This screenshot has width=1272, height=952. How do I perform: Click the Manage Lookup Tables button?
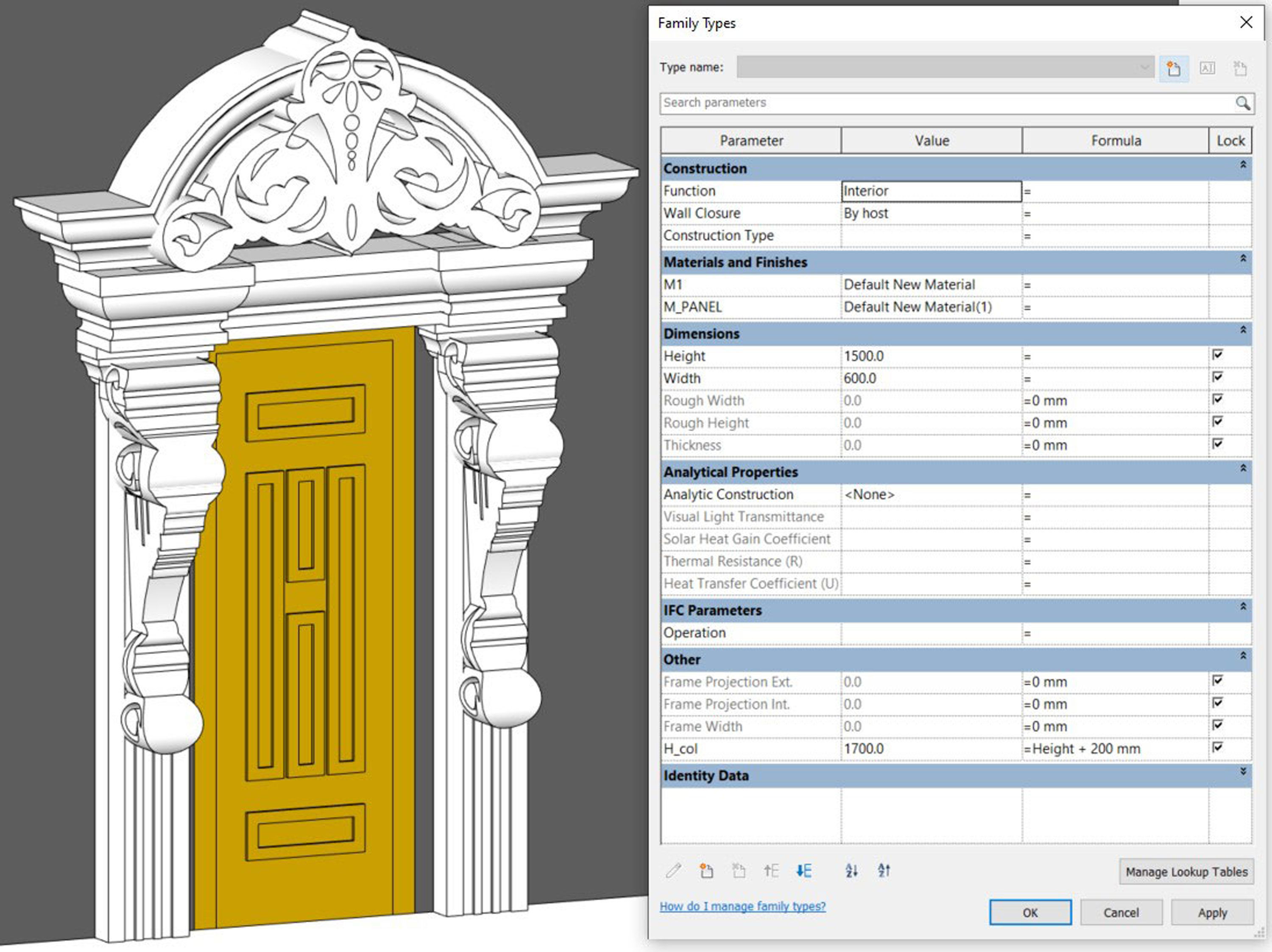pyautogui.click(x=1186, y=872)
